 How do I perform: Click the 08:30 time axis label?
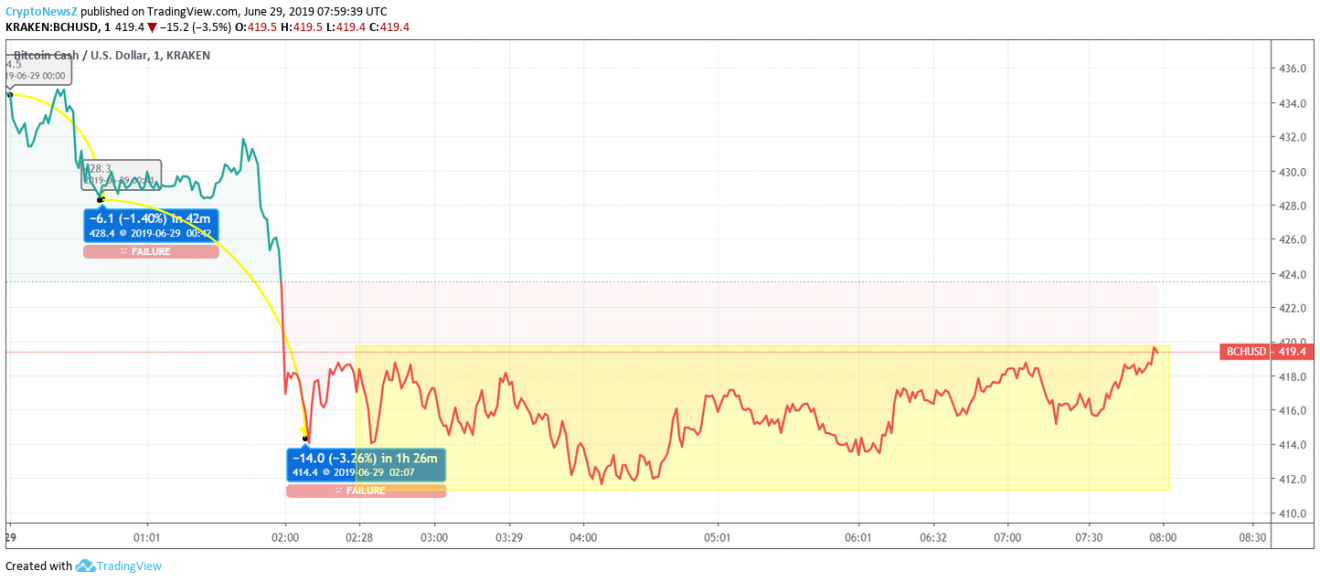[x=1252, y=537]
